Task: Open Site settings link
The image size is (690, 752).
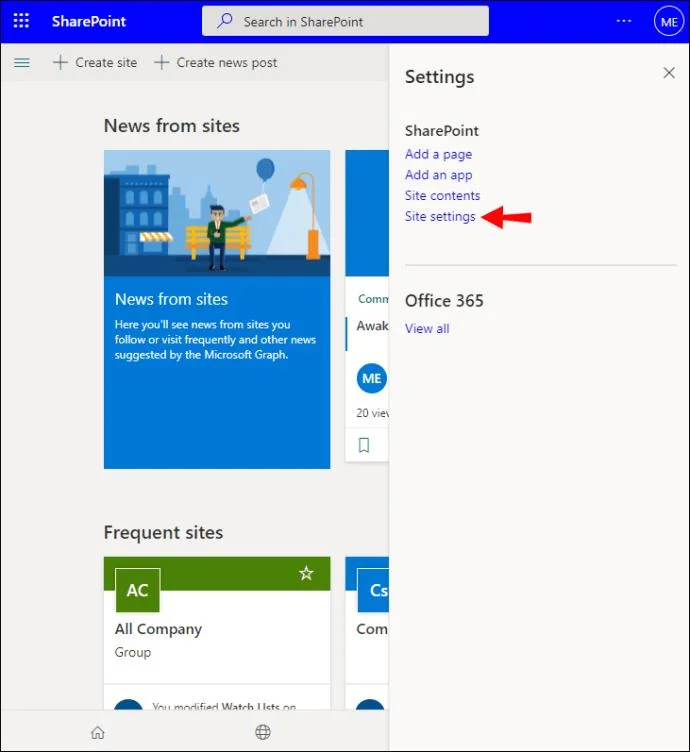Action: pos(440,216)
